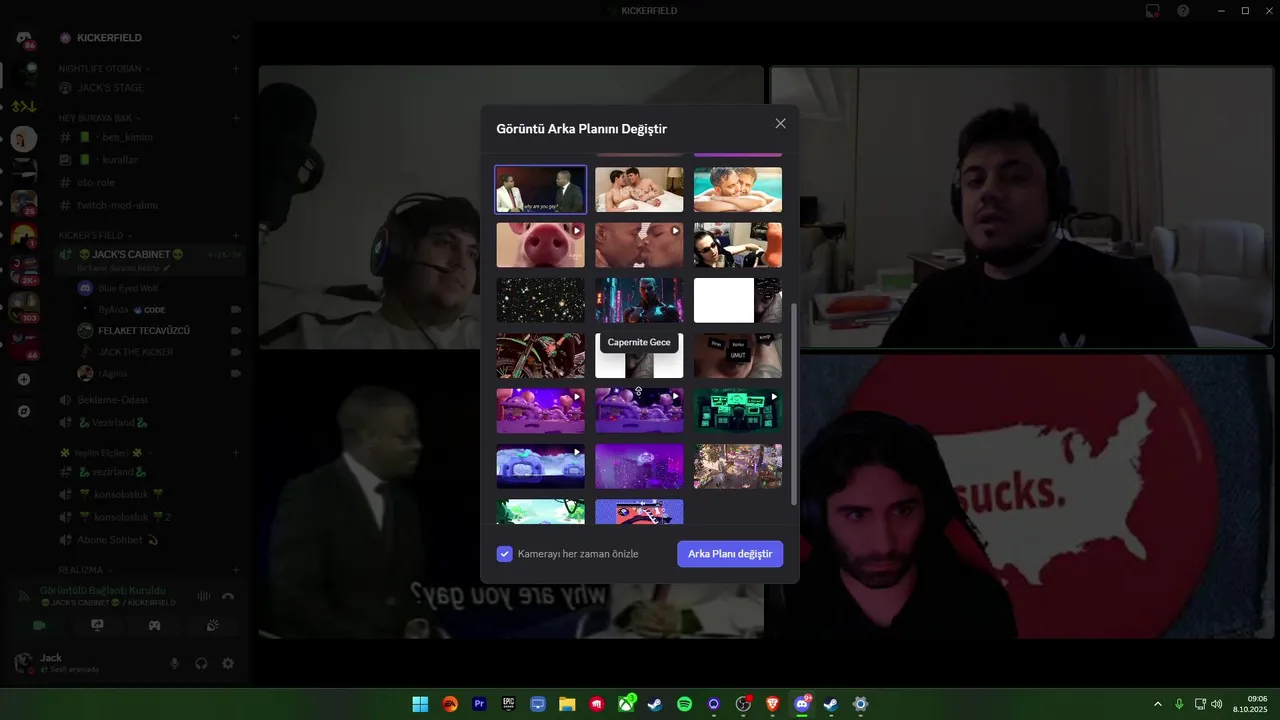Click user JACK THE KICKER in voice list

[x=160, y=352]
